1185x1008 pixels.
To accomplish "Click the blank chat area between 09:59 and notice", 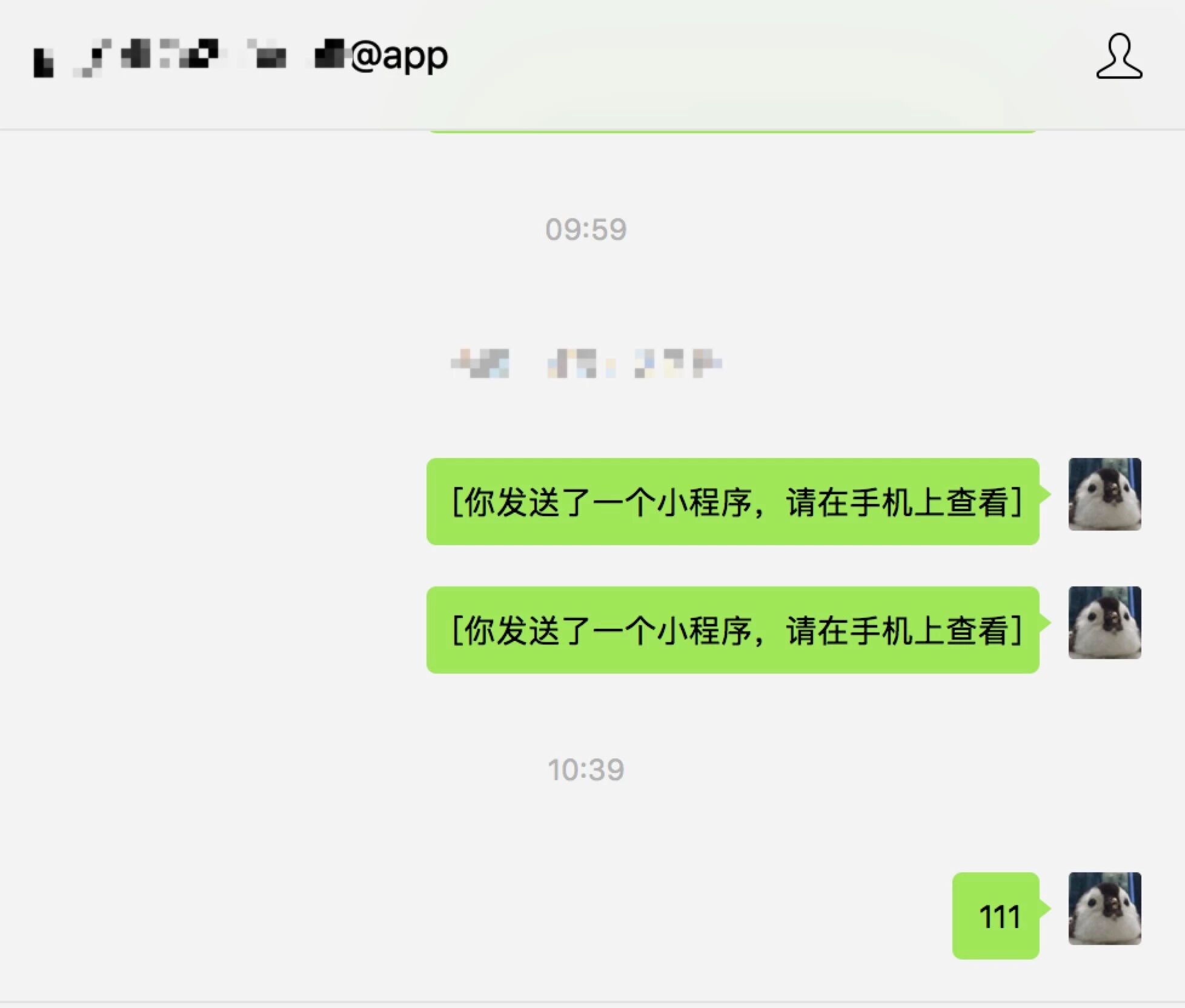I will (586, 296).
